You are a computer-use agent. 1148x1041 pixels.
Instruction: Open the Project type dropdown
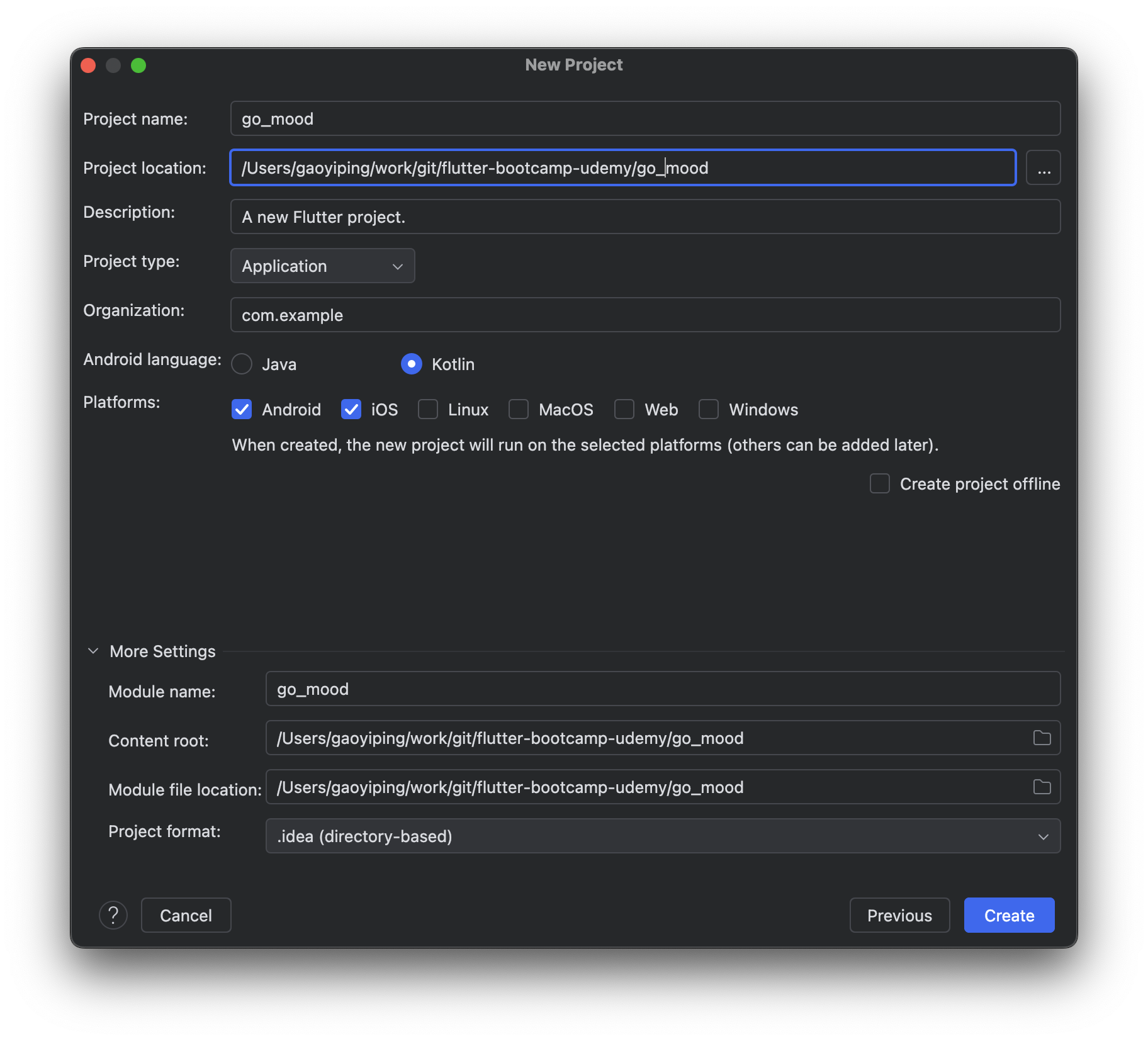(322, 266)
